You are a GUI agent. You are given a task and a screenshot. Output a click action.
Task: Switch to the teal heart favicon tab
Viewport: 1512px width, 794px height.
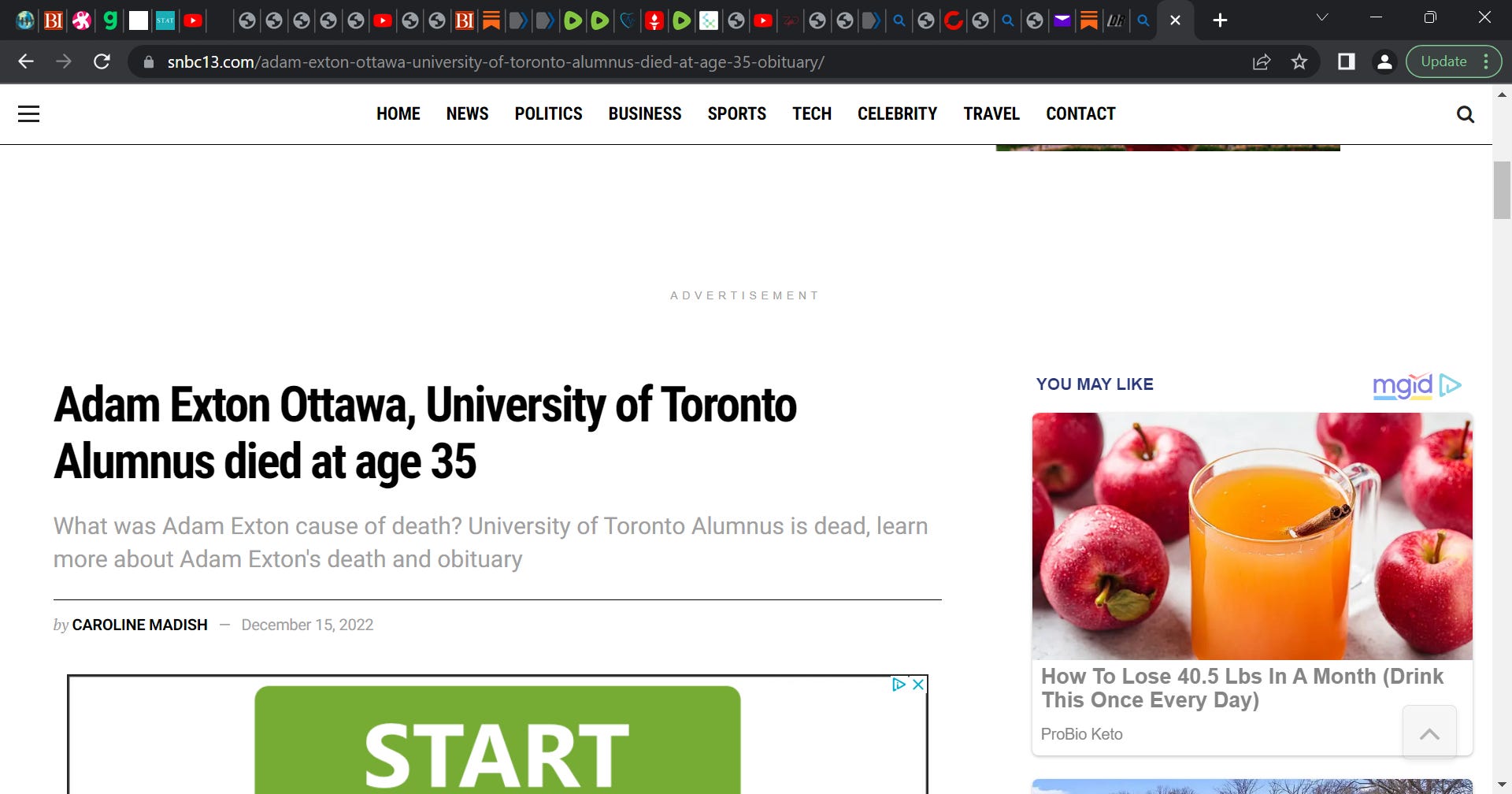pyautogui.click(x=627, y=20)
